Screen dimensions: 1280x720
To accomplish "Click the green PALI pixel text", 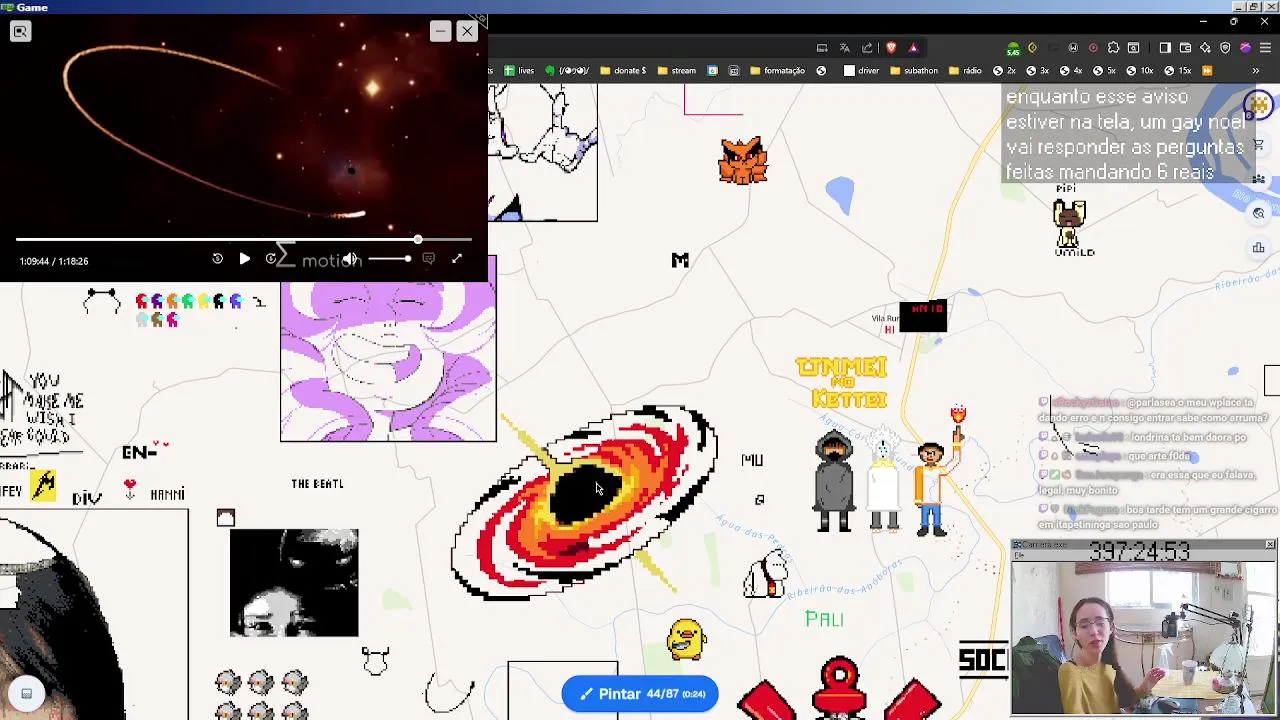I will click(825, 619).
